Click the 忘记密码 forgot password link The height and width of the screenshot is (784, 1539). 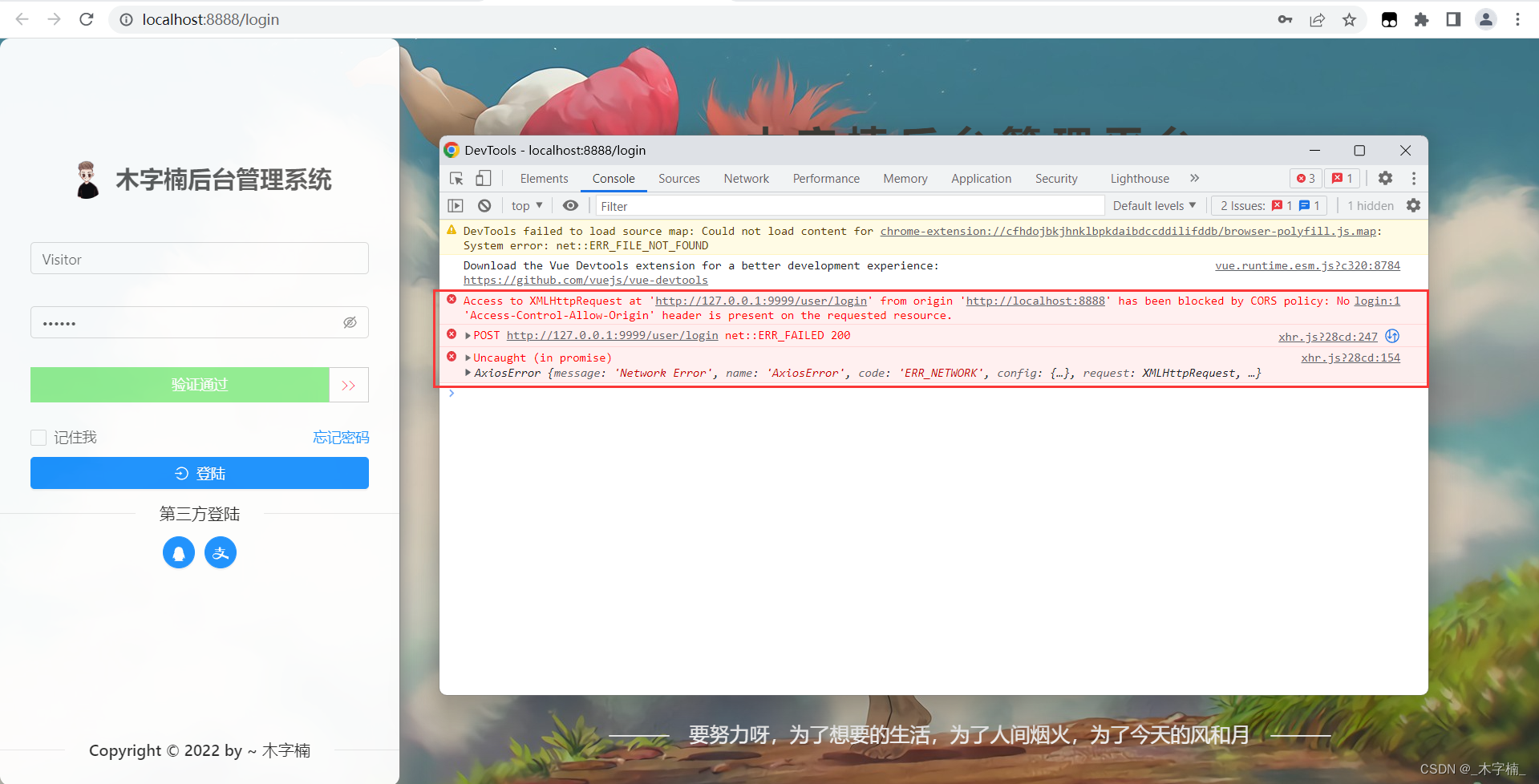[x=341, y=437]
